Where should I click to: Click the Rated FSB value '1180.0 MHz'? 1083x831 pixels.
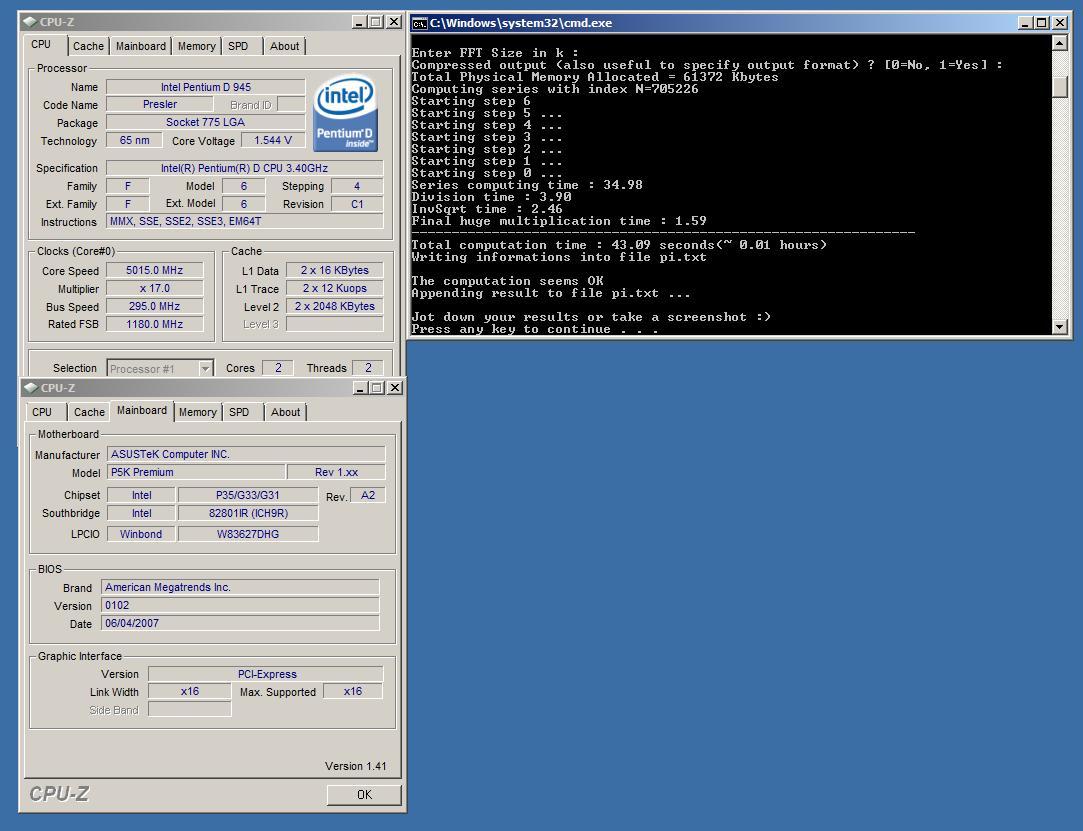pyautogui.click(x=155, y=324)
